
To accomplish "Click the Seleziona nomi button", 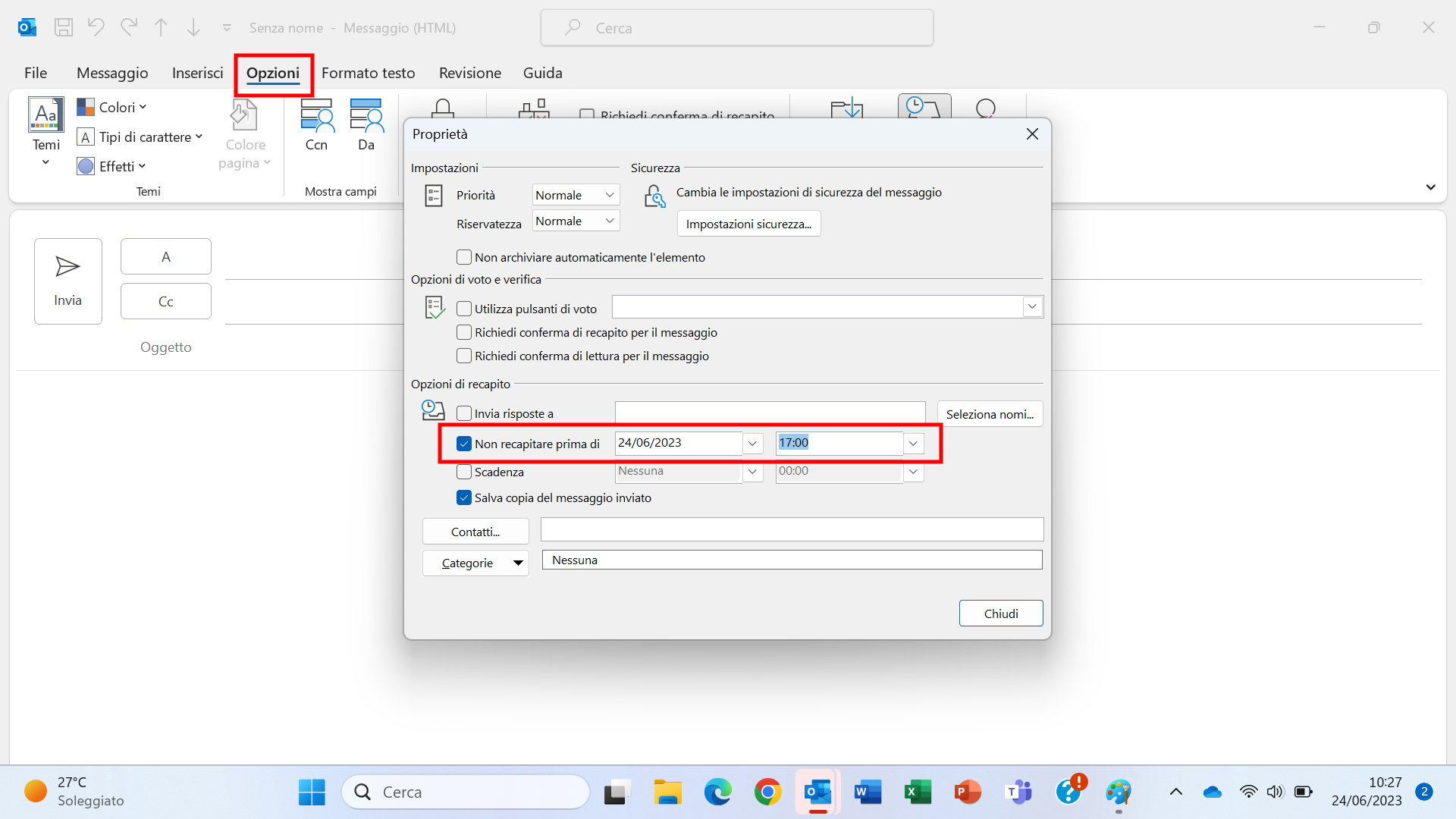I will click(990, 413).
